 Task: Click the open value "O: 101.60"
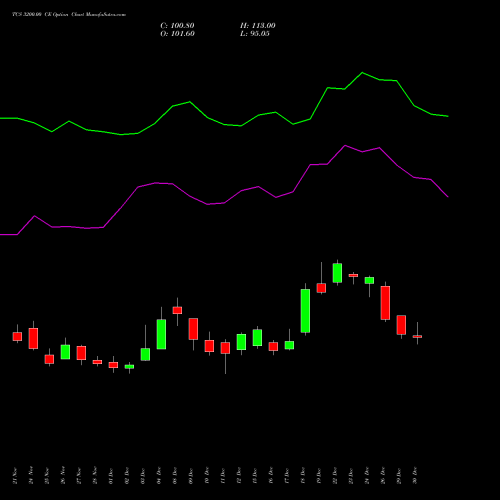[177, 34]
